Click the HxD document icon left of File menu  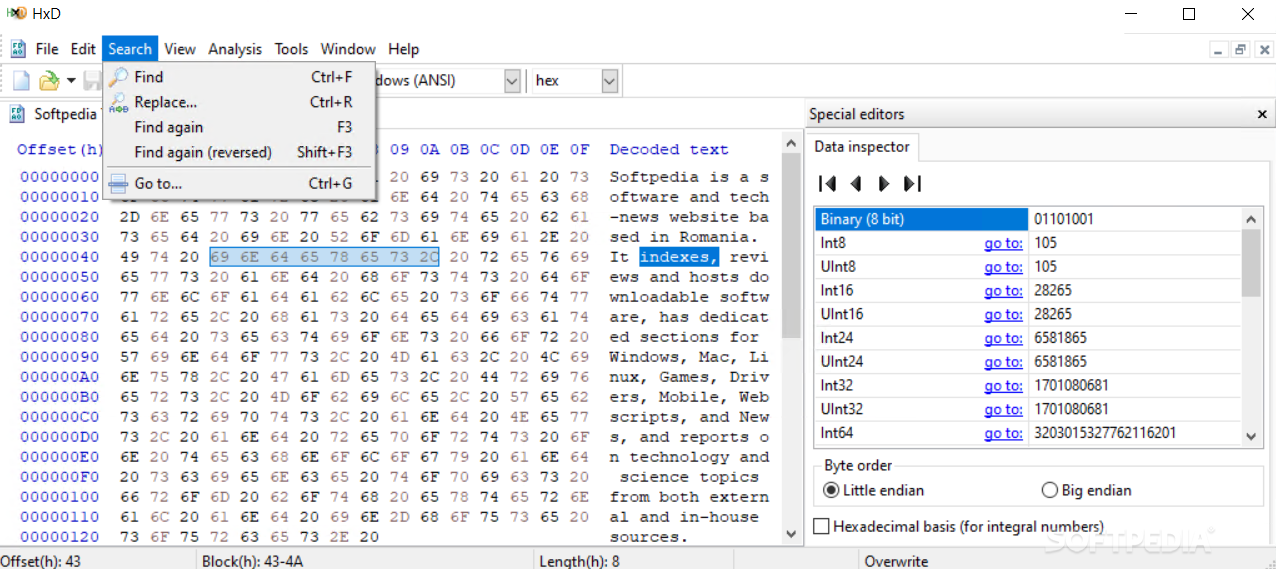tap(18, 49)
